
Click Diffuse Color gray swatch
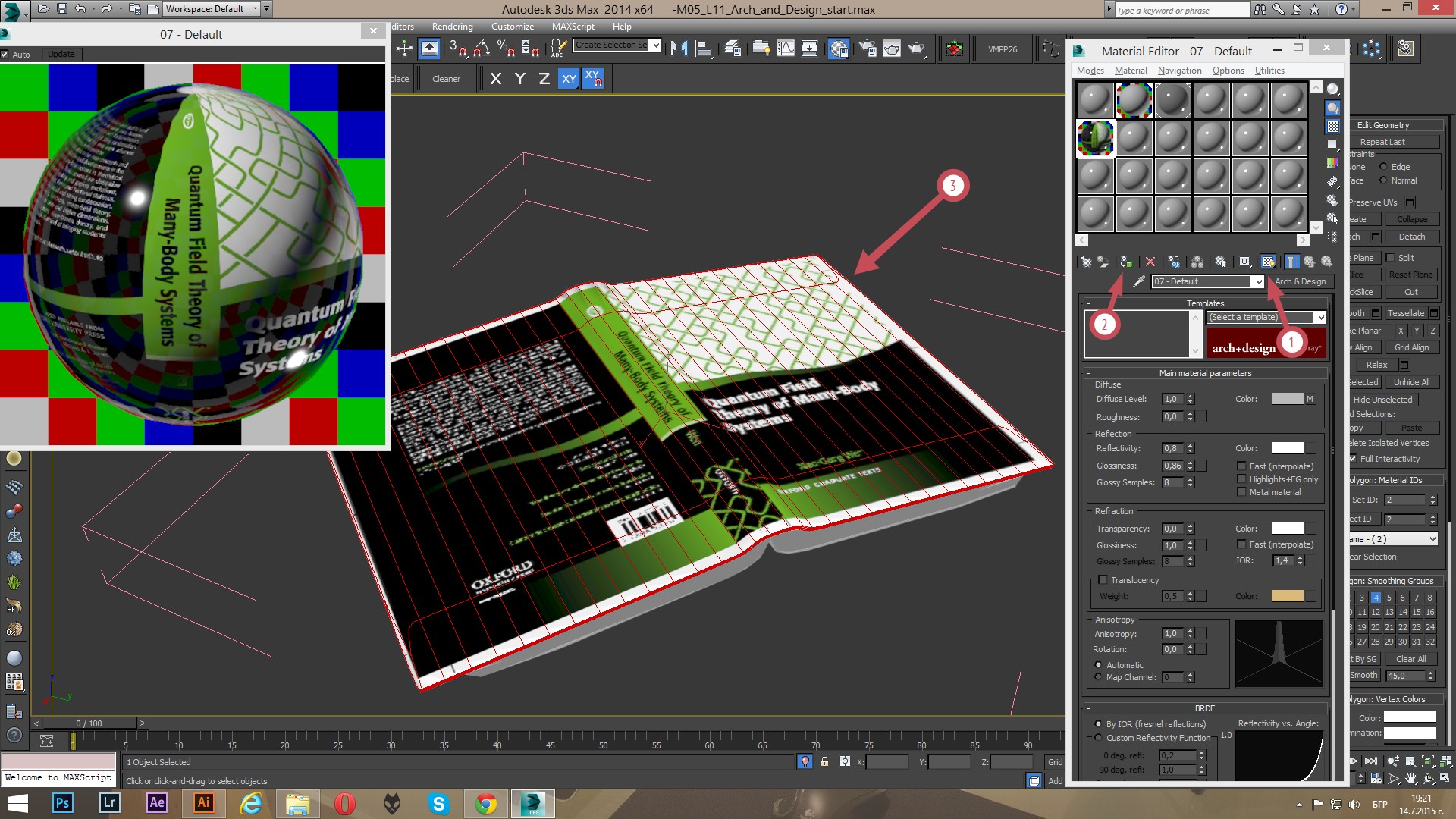[x=1287, y=399]
